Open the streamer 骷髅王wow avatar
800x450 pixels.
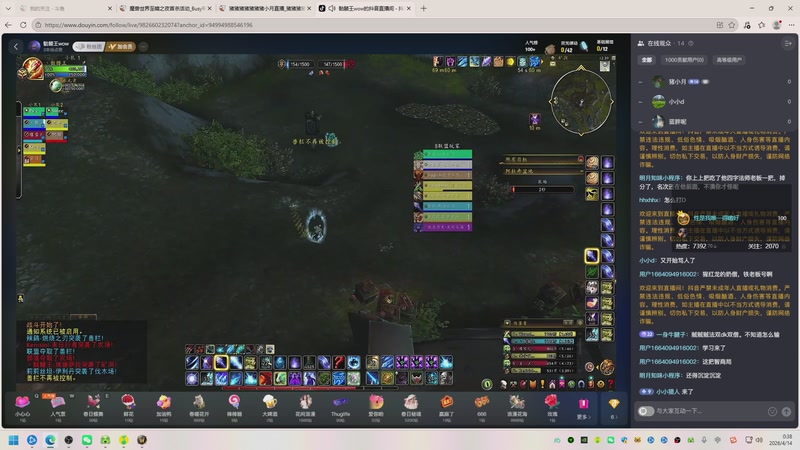[35, 46]
